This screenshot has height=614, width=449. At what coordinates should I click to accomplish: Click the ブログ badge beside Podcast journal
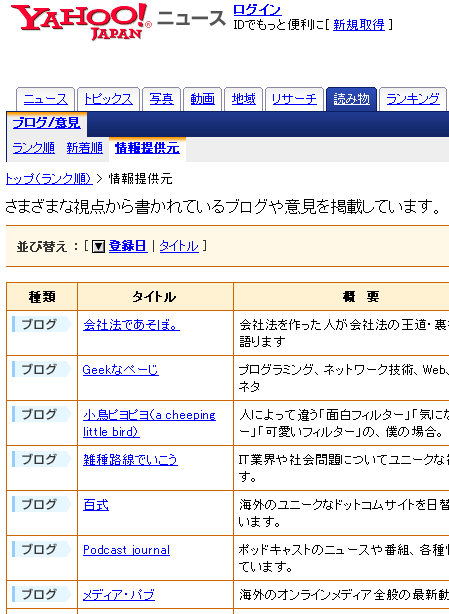tap(41, 549)
